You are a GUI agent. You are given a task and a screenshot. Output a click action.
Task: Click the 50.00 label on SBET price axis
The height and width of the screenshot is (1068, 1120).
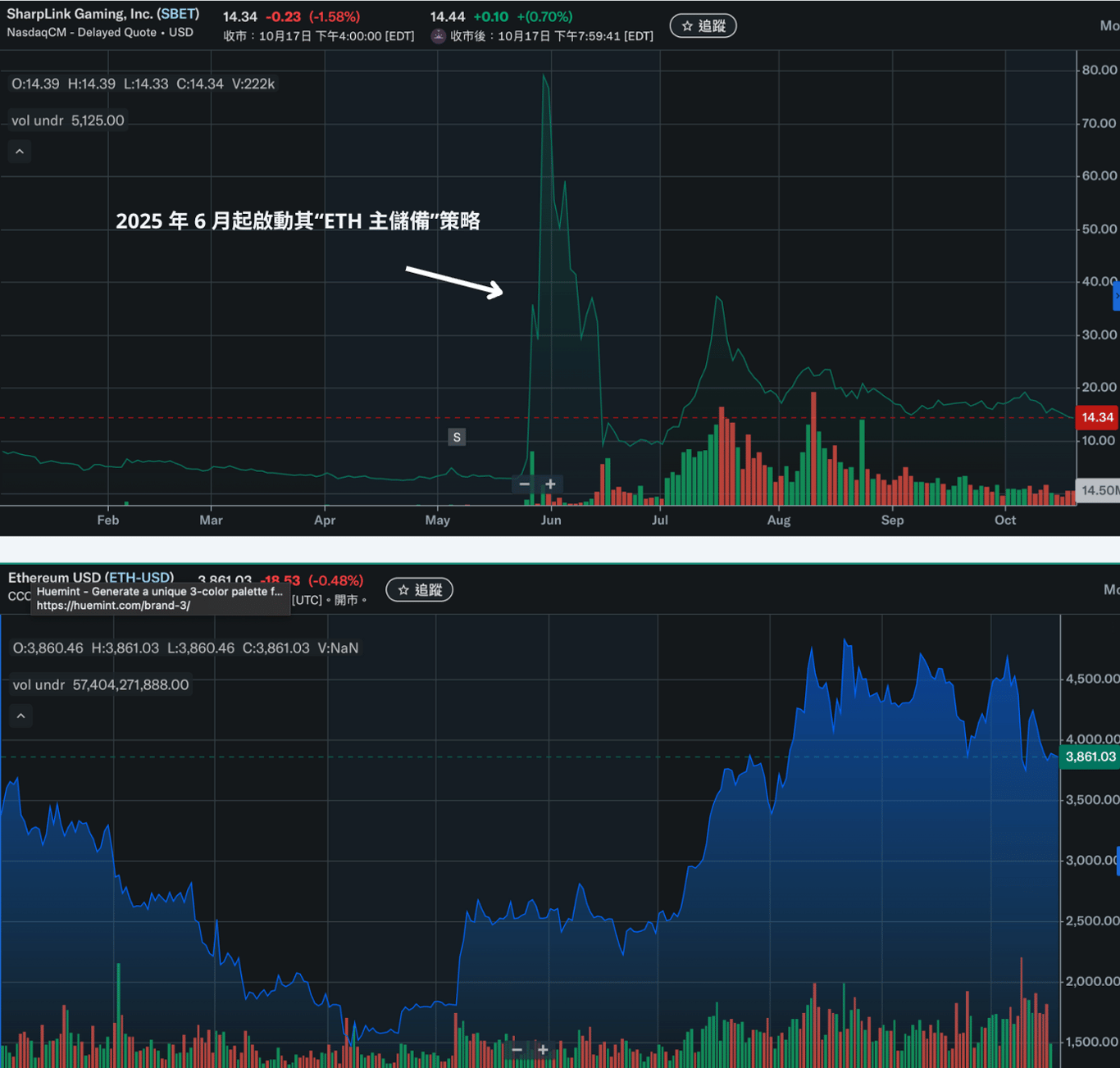1100,229
